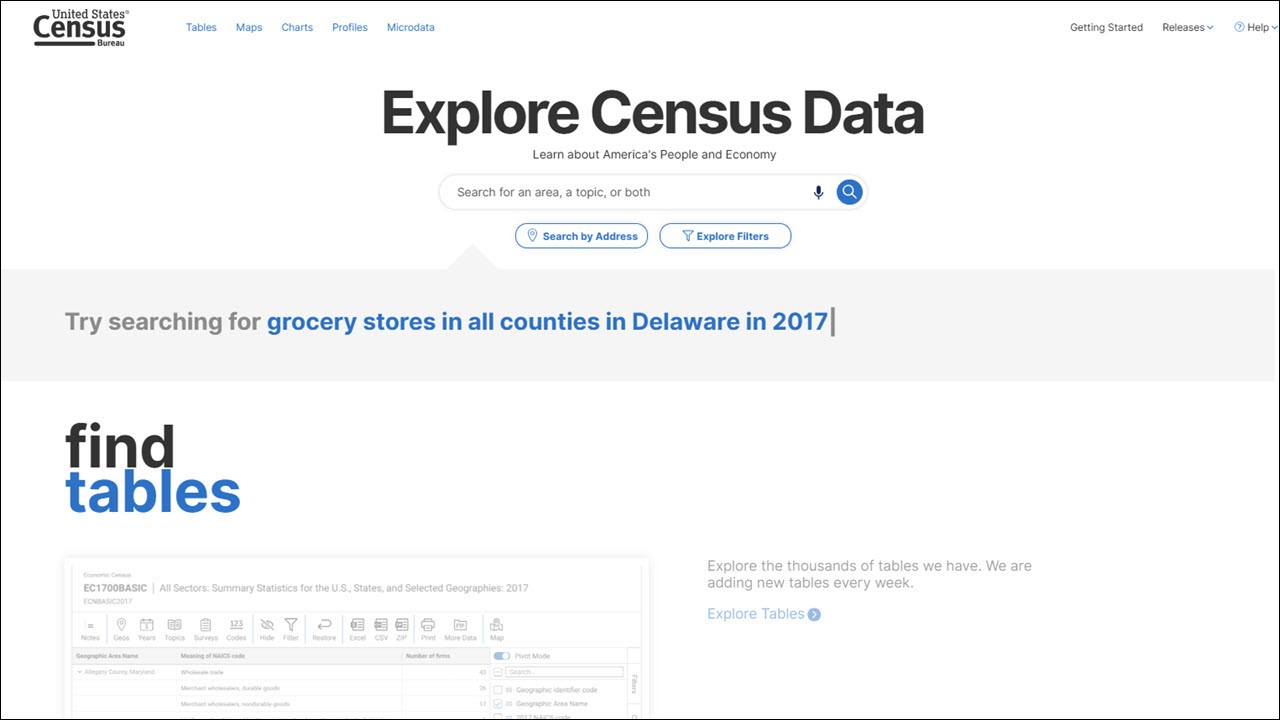Expand the Releases dropdown menu
1280x720 pixels.
tap(1188, 28)
